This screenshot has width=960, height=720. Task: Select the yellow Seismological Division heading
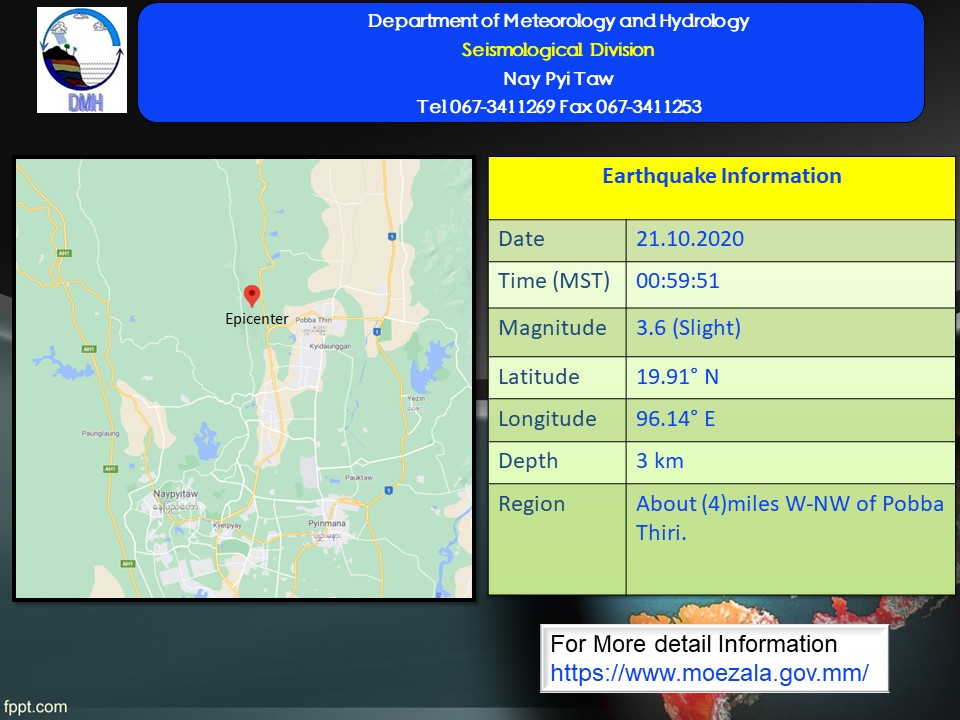[x=558, y=50]
